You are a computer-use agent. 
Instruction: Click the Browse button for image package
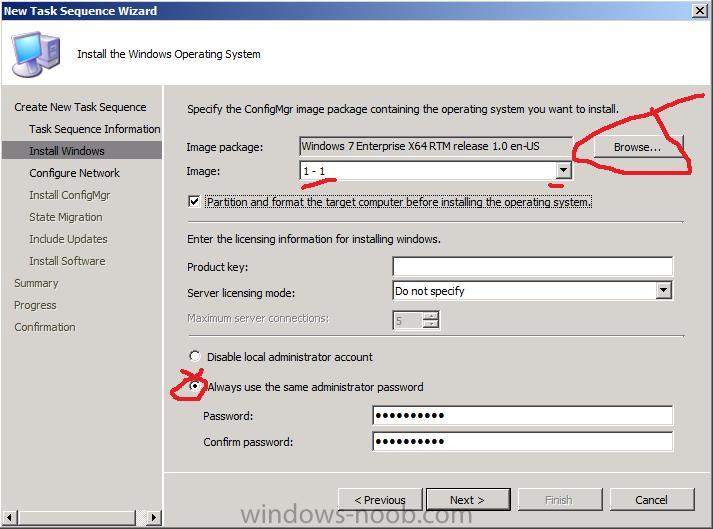[x=638, y=147]
